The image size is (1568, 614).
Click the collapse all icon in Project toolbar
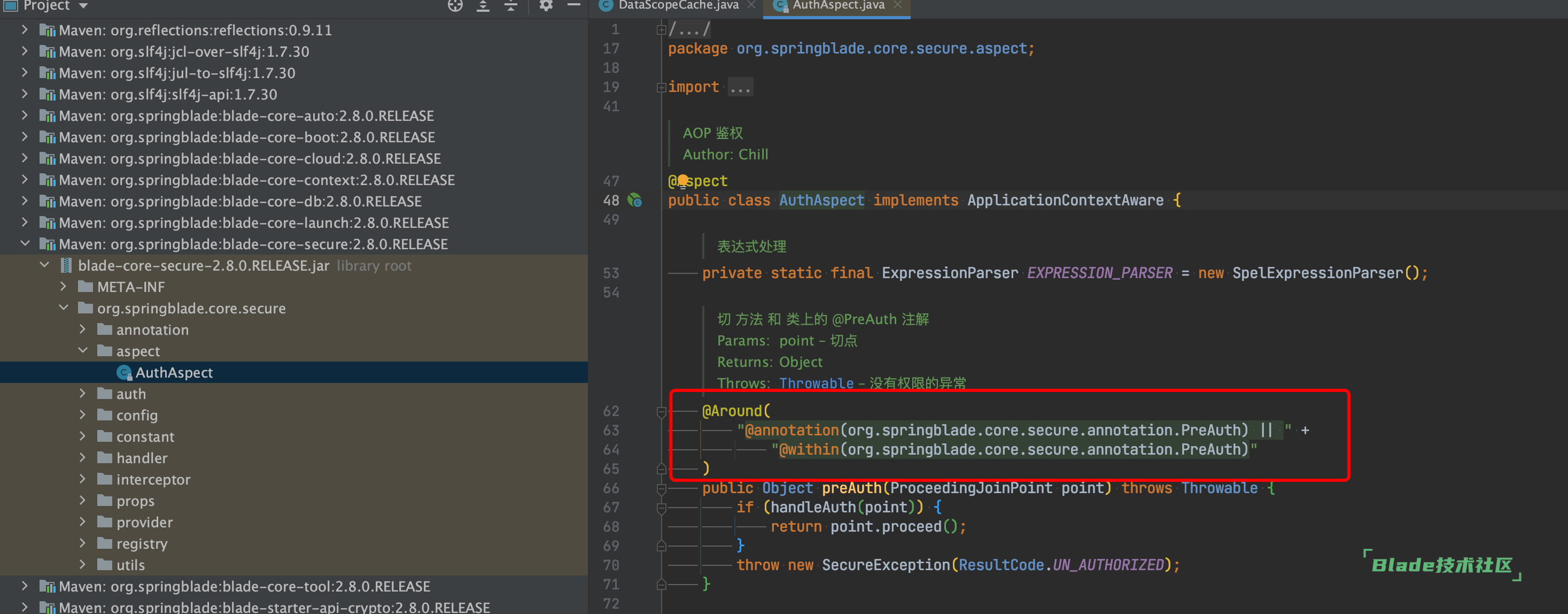point(511,5)
